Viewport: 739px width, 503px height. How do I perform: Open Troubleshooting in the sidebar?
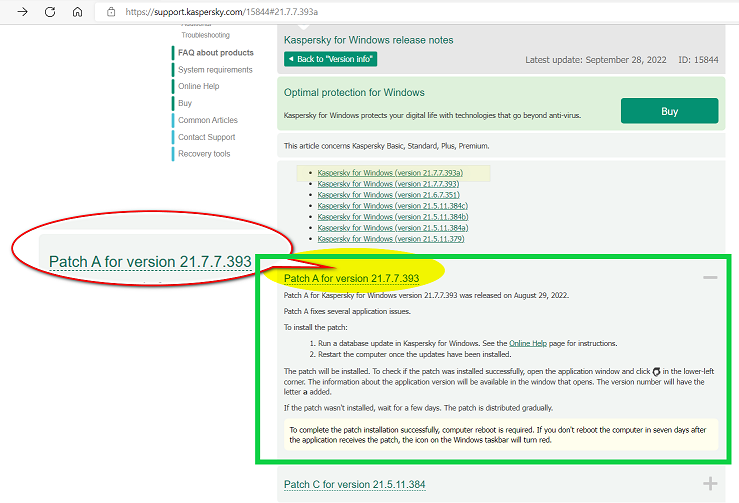pos(205,35)
